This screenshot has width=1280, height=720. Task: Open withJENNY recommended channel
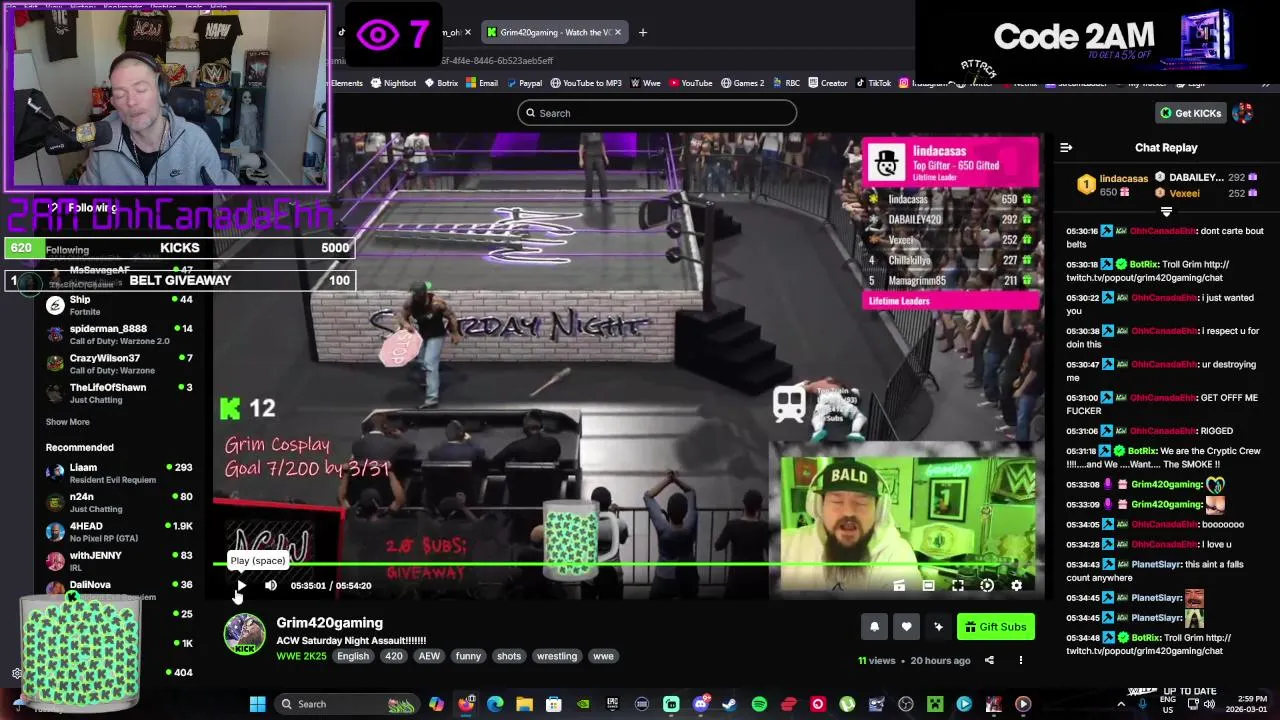[118, 561]
